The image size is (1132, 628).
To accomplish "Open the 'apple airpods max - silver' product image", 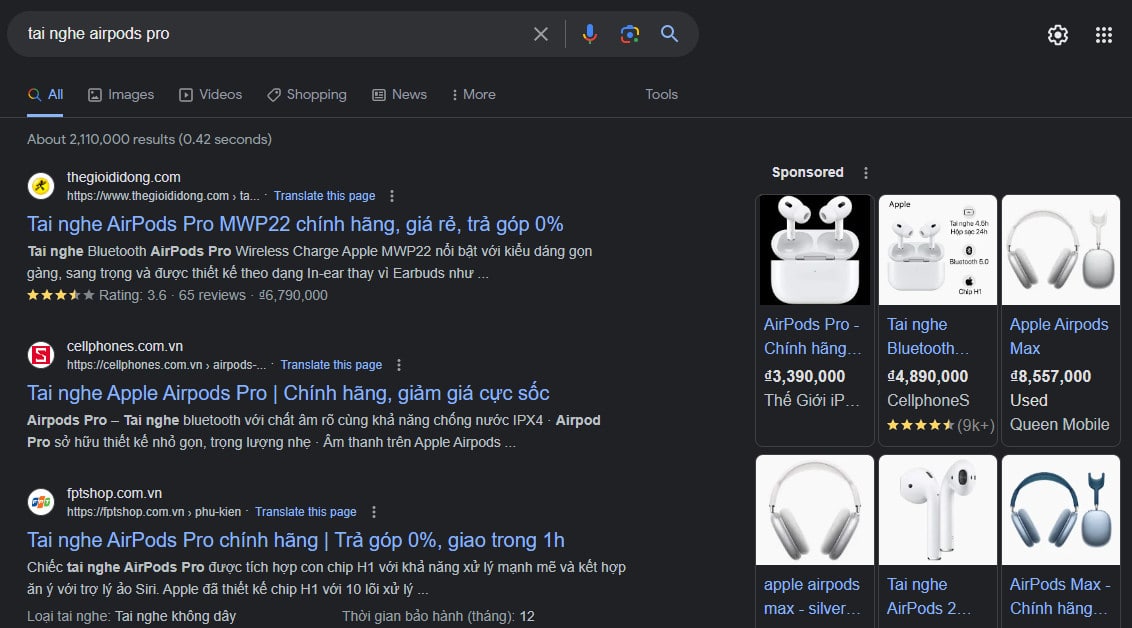I will click(x=815, y=510).
